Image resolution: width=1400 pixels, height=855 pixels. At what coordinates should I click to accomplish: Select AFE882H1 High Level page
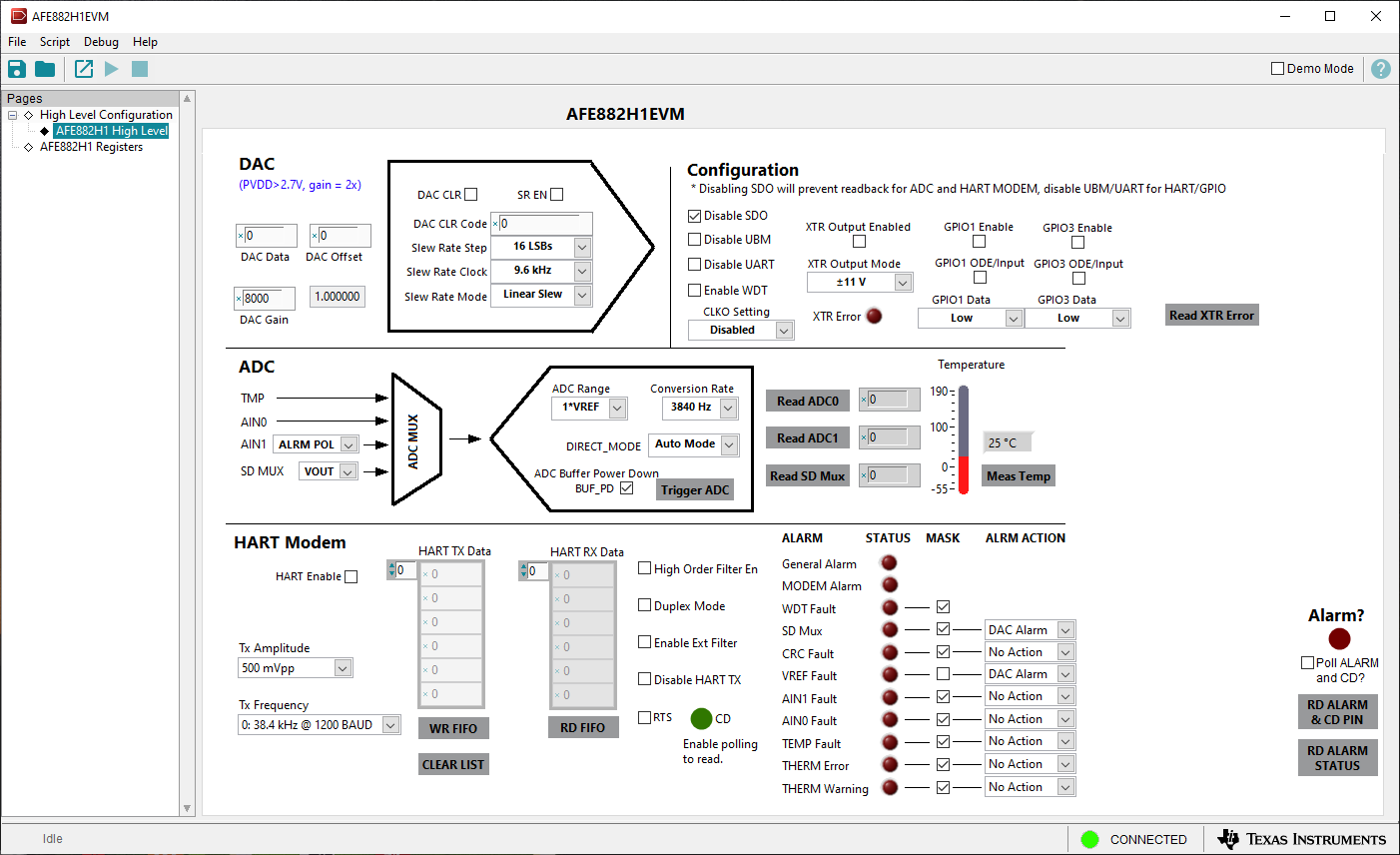tap(112, 131)
